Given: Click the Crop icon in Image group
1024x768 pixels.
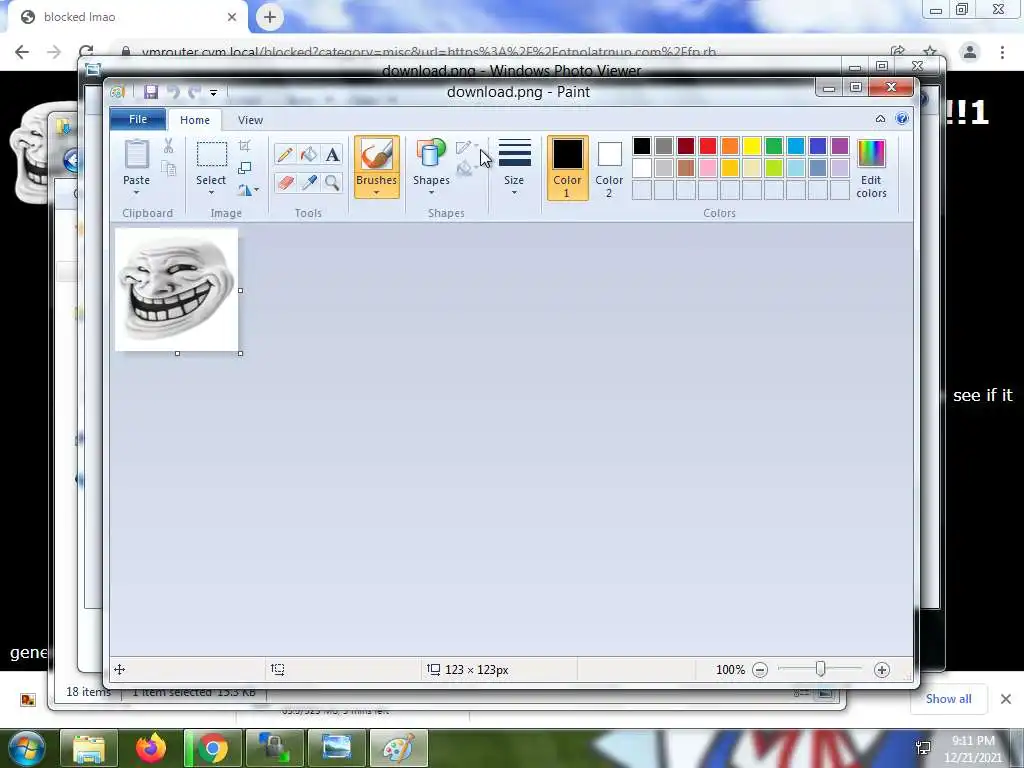Looking at the screenshot, I should (x=244, y=146).
